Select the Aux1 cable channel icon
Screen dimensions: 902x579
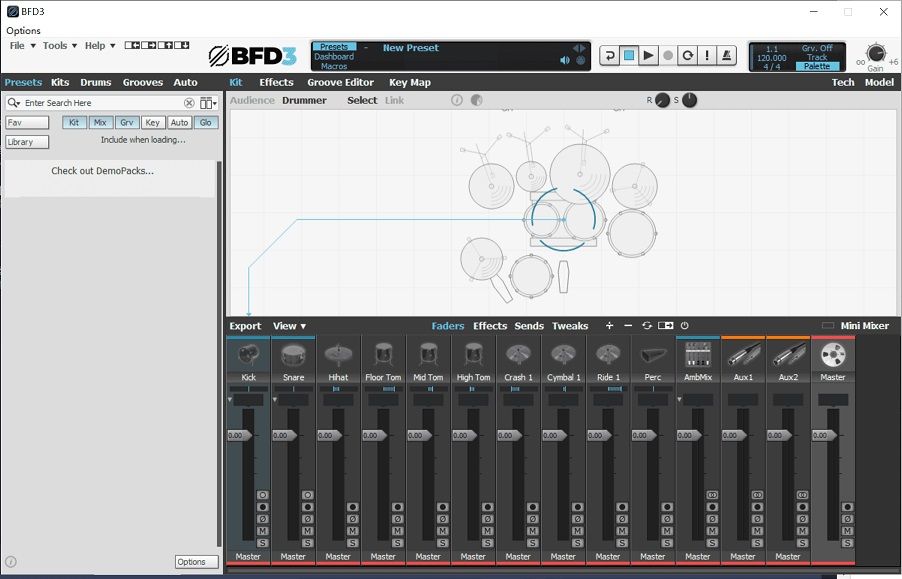click(x=743, y=355)
